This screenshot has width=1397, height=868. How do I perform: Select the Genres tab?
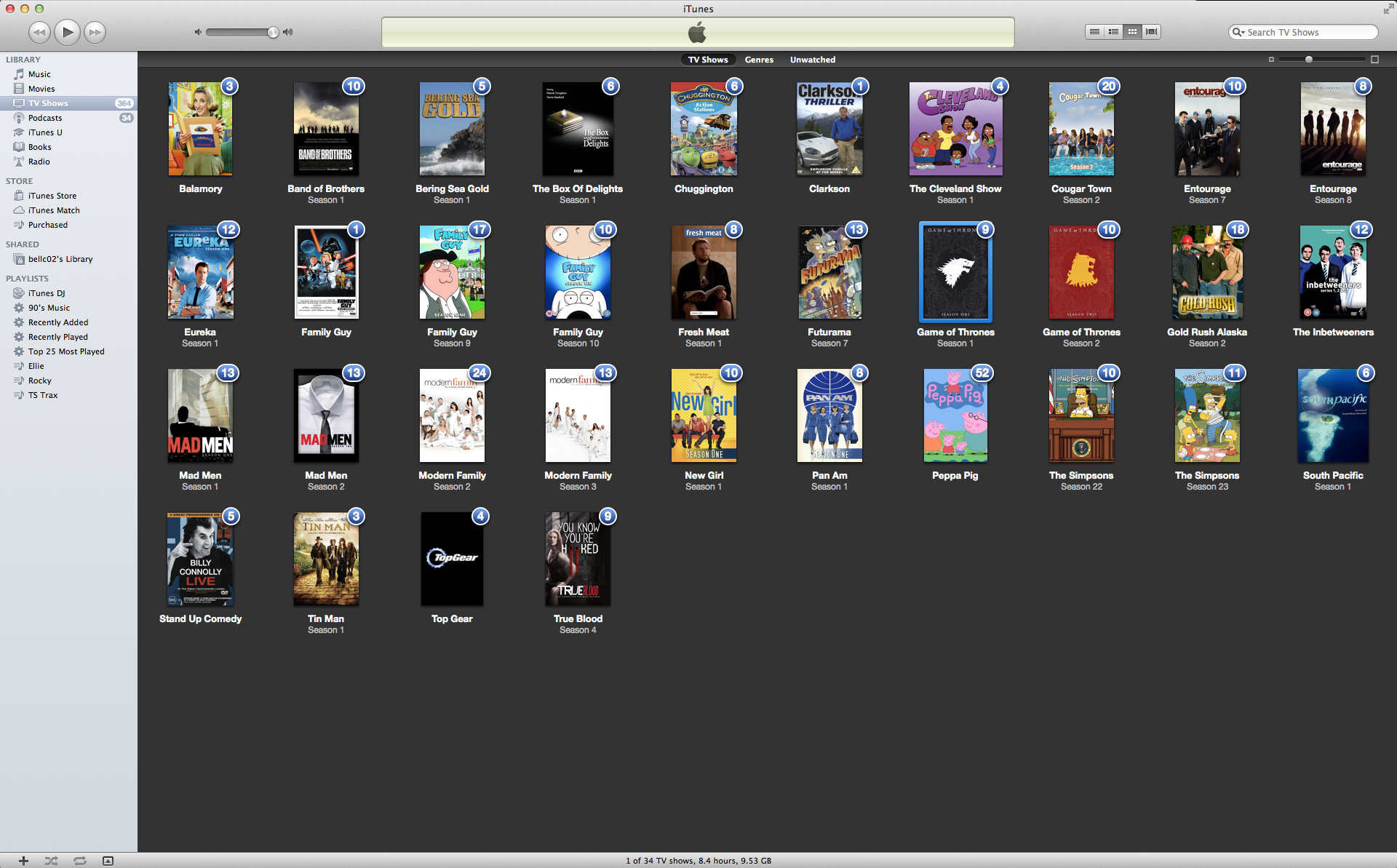click(759, 60)
